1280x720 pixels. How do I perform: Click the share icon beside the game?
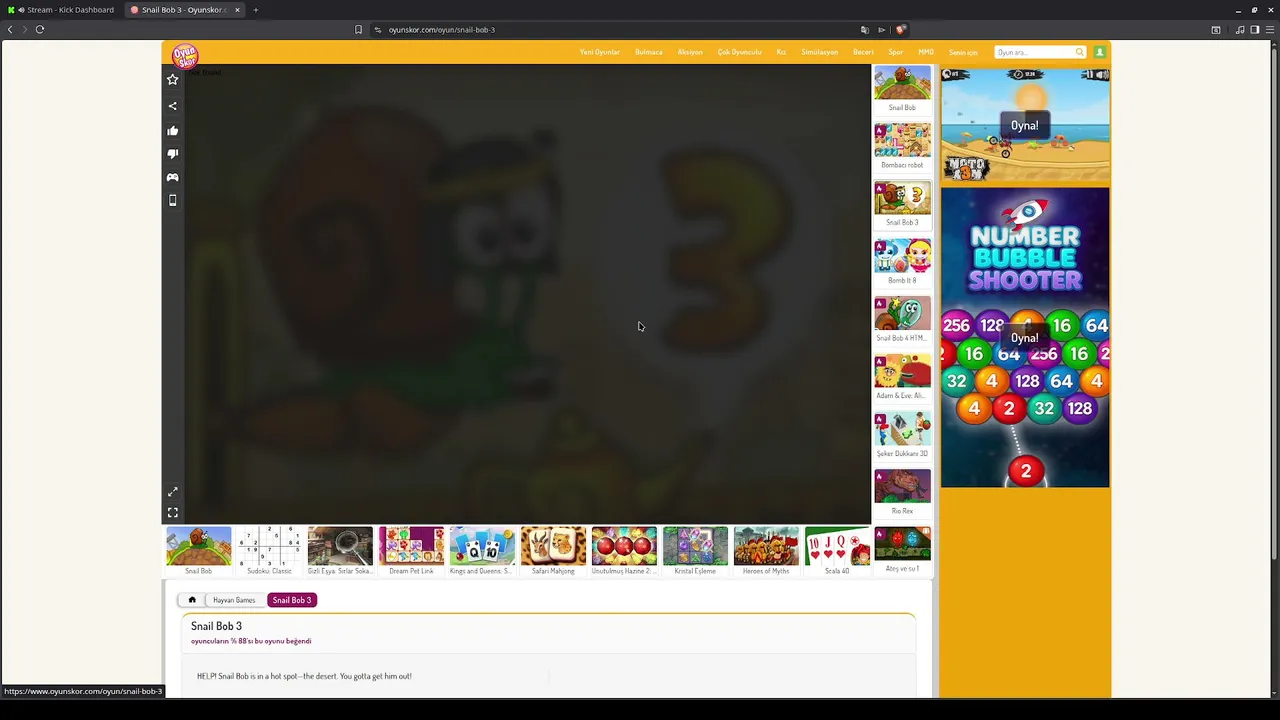[172, 106]
